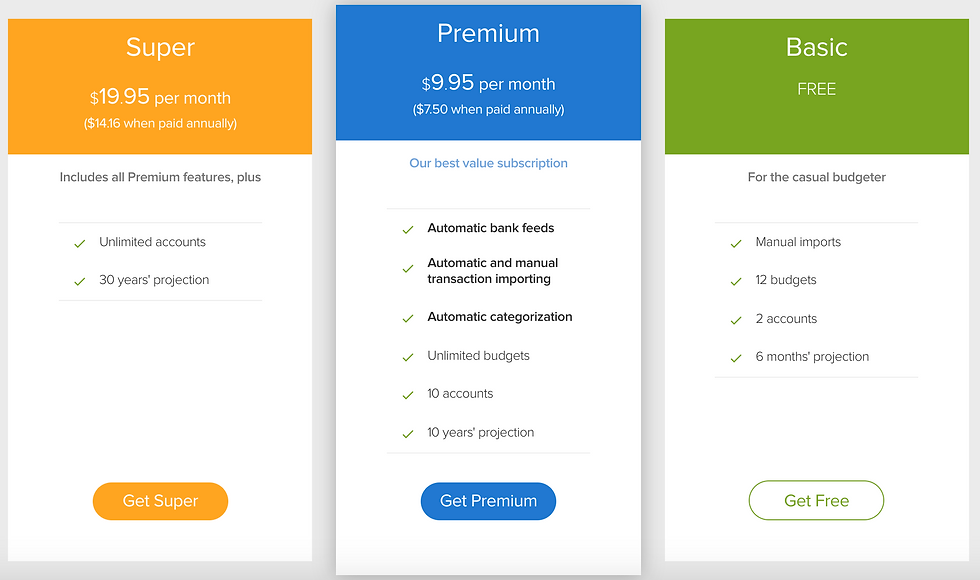The height and width of the screenshot is (580, 980).
Task: Click checkmark next to 30 years' projection
Action: [80, 281]
